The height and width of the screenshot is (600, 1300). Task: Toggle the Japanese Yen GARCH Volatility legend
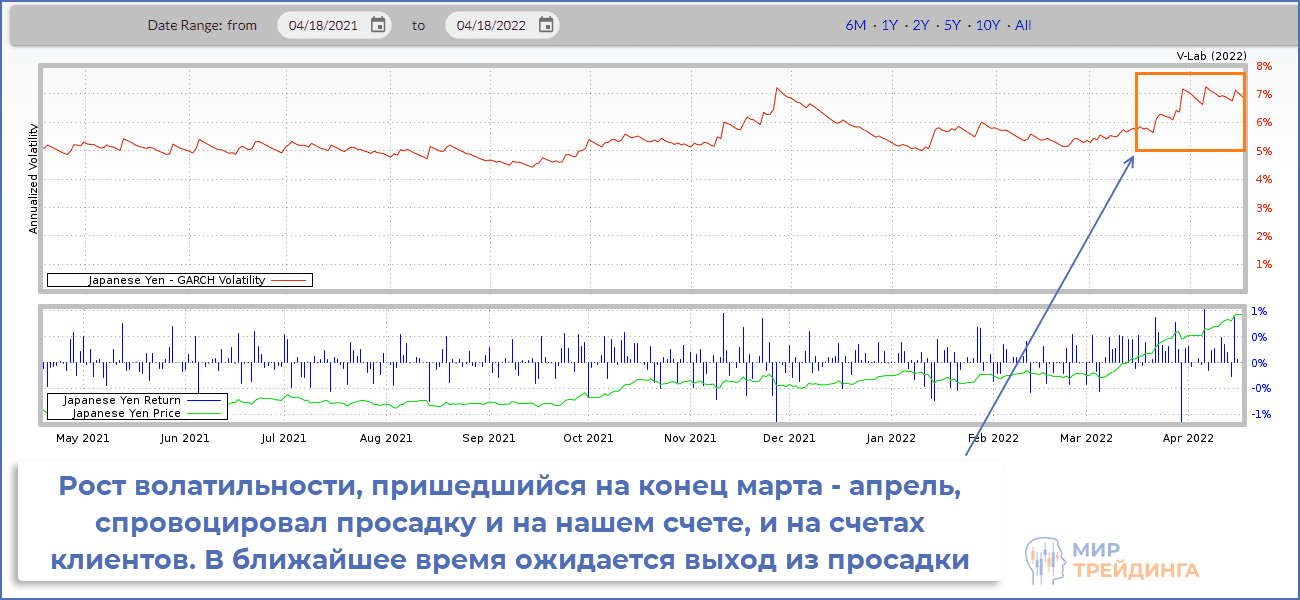(177, 280)
